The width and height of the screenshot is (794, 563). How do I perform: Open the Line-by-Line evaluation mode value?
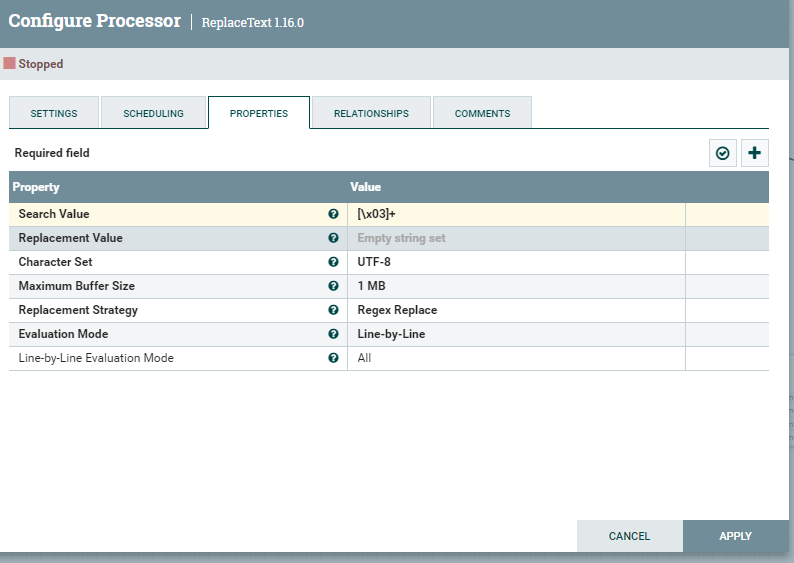pos(516,334)
